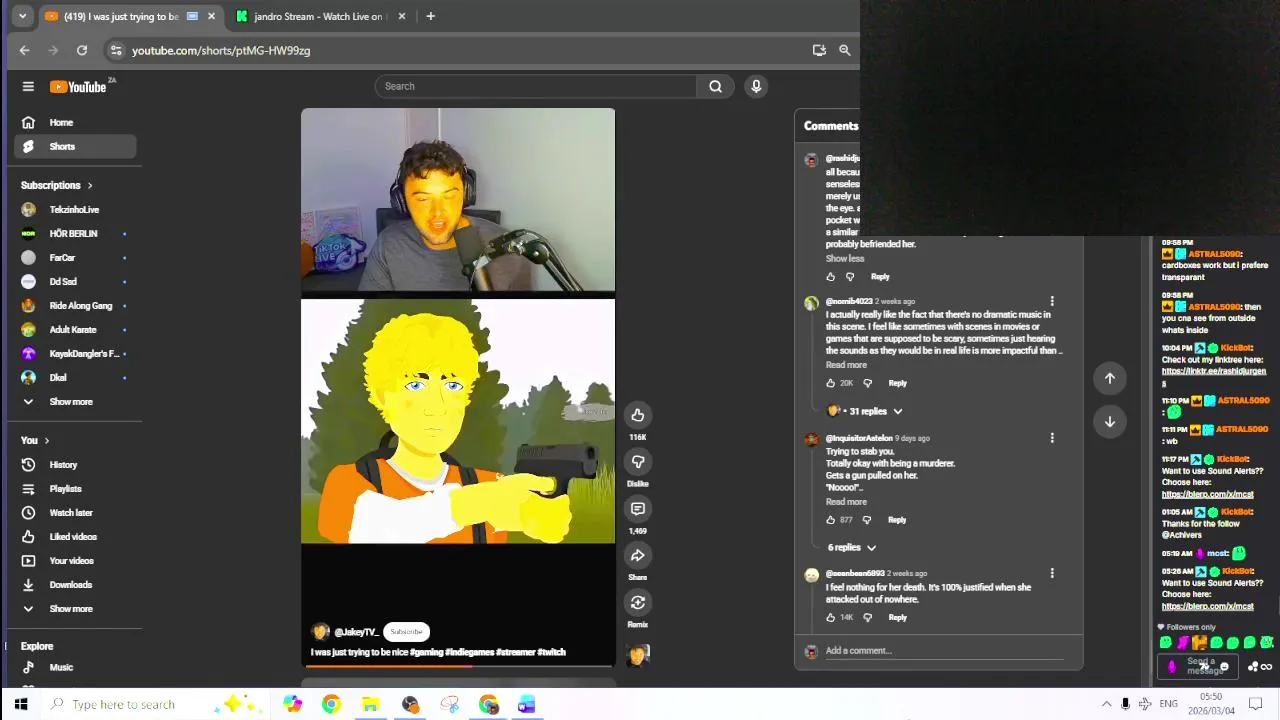Open Chrome from the Windows taskbar
The height and width of the screenshot is (720, 1280).
331,704
